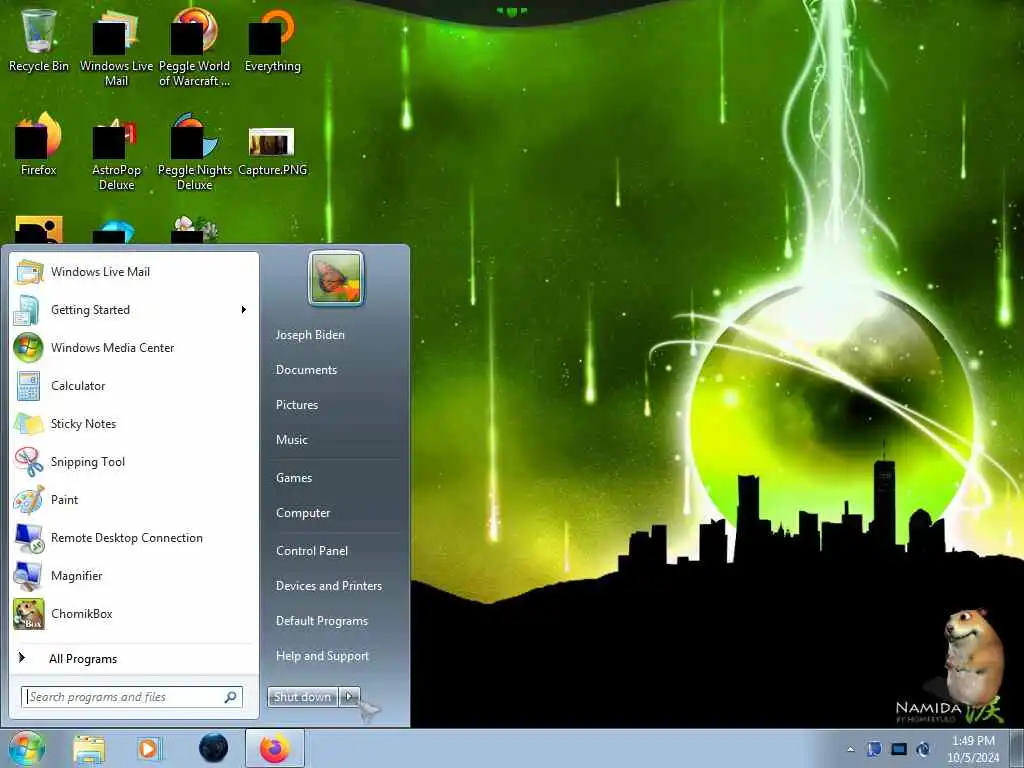Open Windows Live Mail desktop shortcut
This screenshot has width=1024, height=768.
(116, 47)
